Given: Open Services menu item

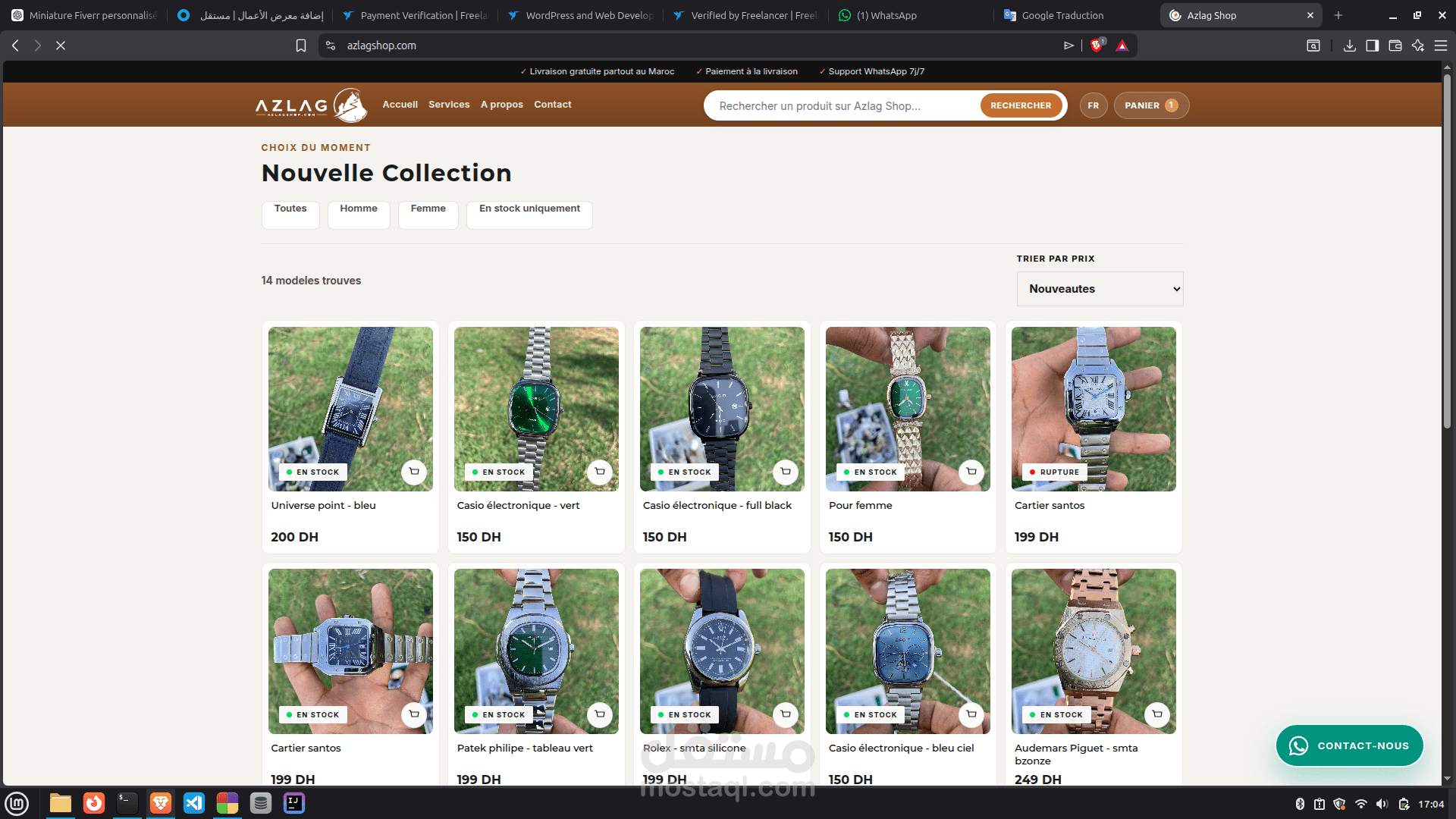Looking at the screenshot, I should coord(449,105).
